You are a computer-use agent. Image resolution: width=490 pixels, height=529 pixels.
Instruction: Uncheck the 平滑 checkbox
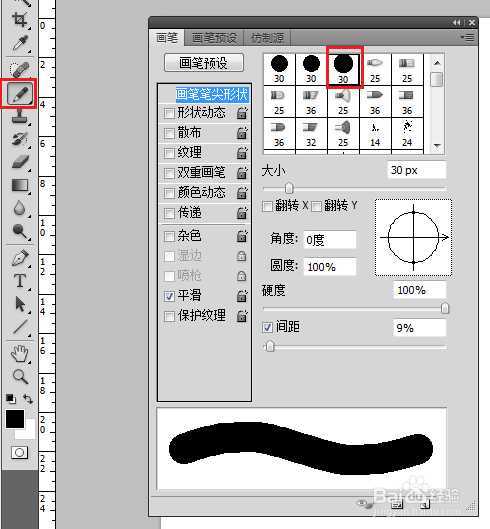169,296
